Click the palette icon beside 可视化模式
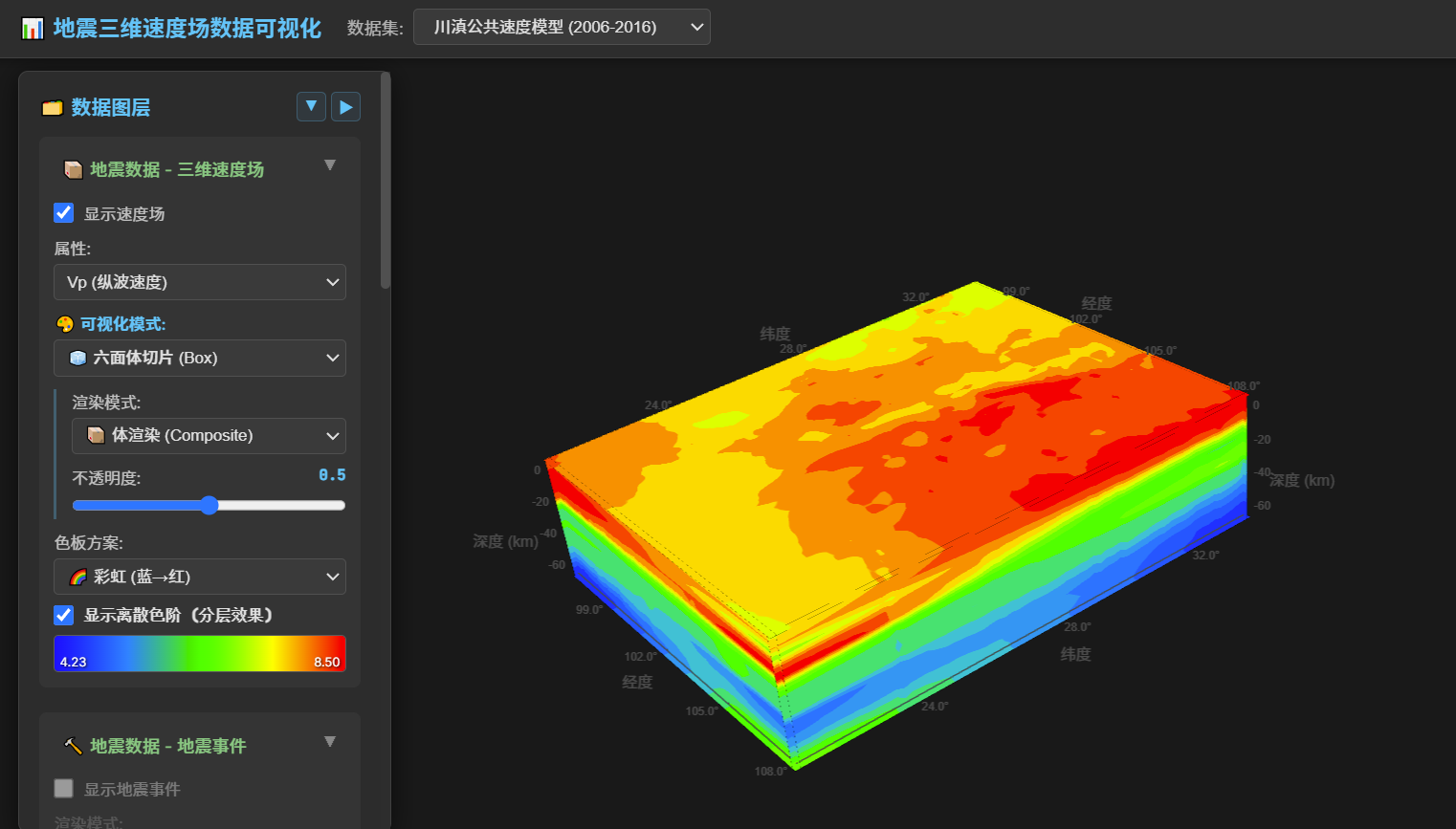 (65, 324)
